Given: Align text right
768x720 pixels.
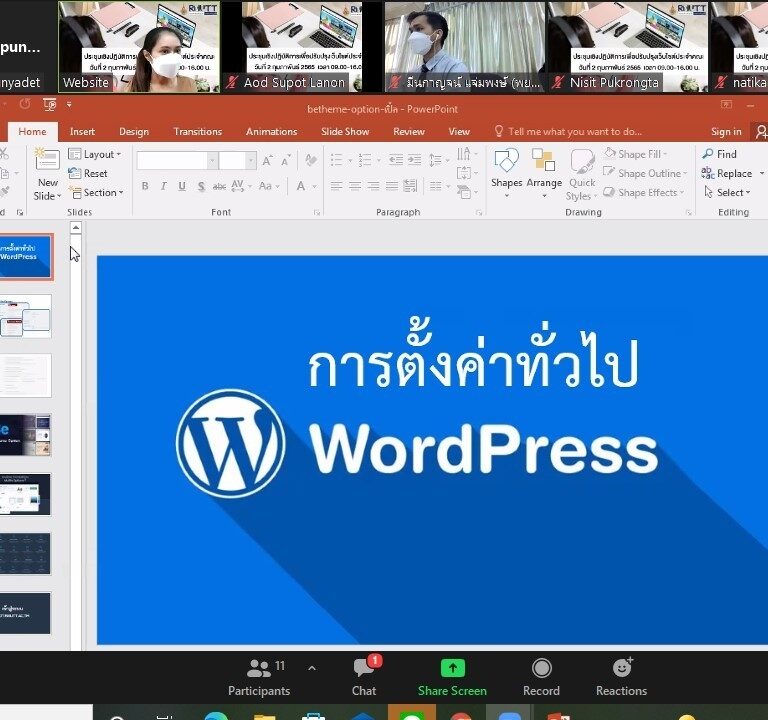Looking at the screenshot, I should click(373, 186).
